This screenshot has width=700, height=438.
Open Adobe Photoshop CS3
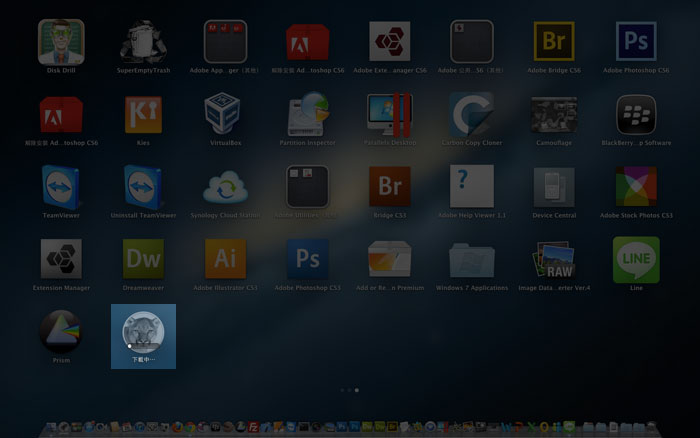[308, 259]
